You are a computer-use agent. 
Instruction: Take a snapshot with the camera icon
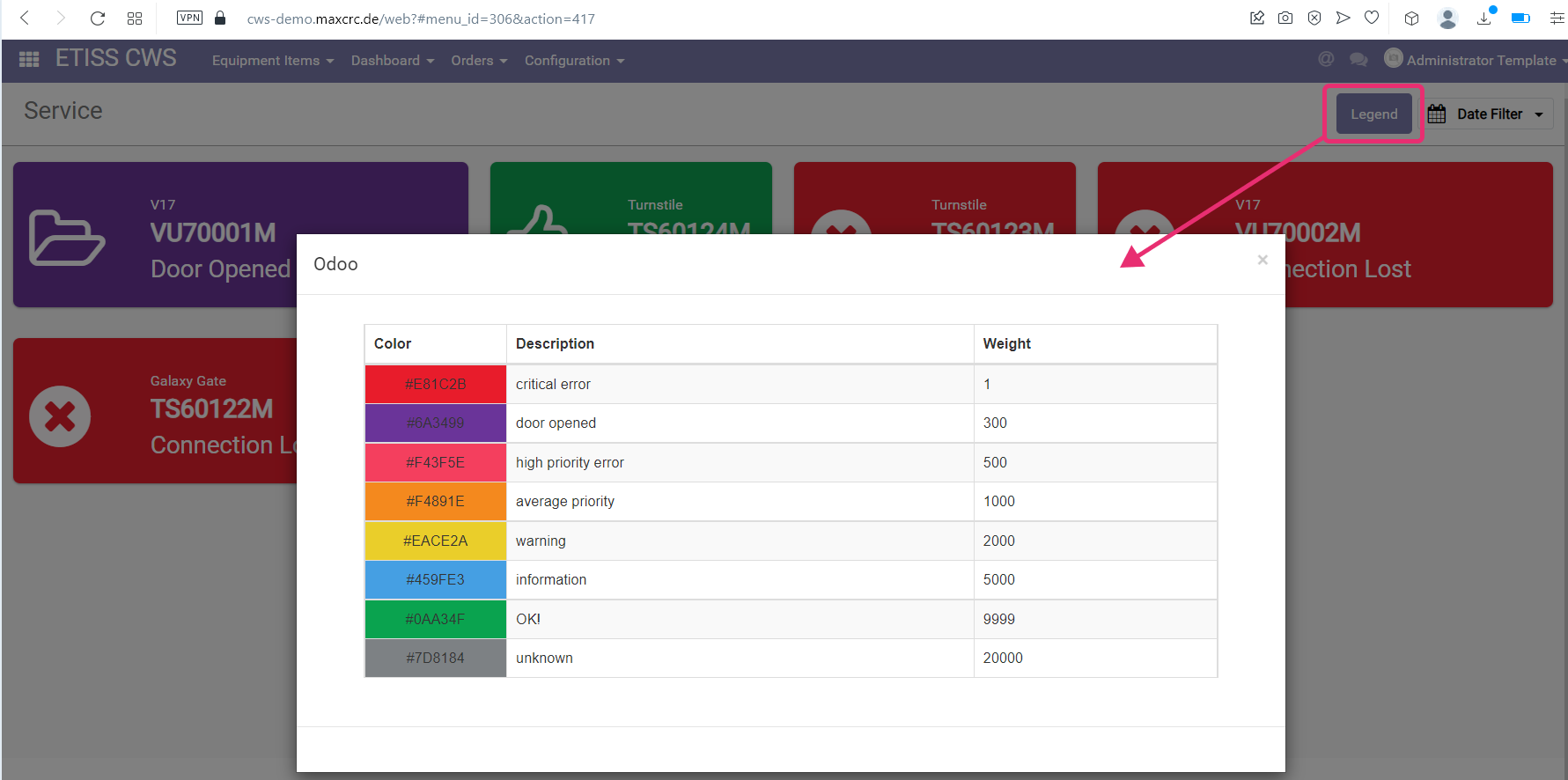pos(1285,18)
